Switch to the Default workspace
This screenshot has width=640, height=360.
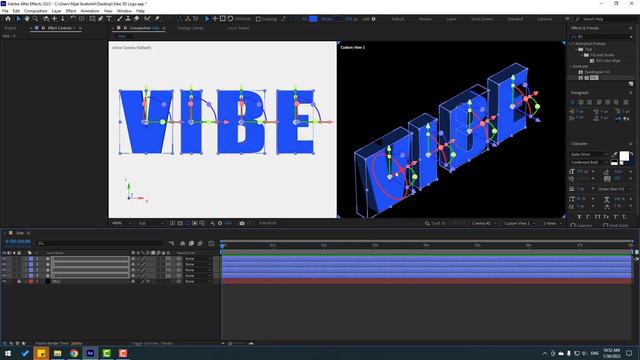click(398, 19)
